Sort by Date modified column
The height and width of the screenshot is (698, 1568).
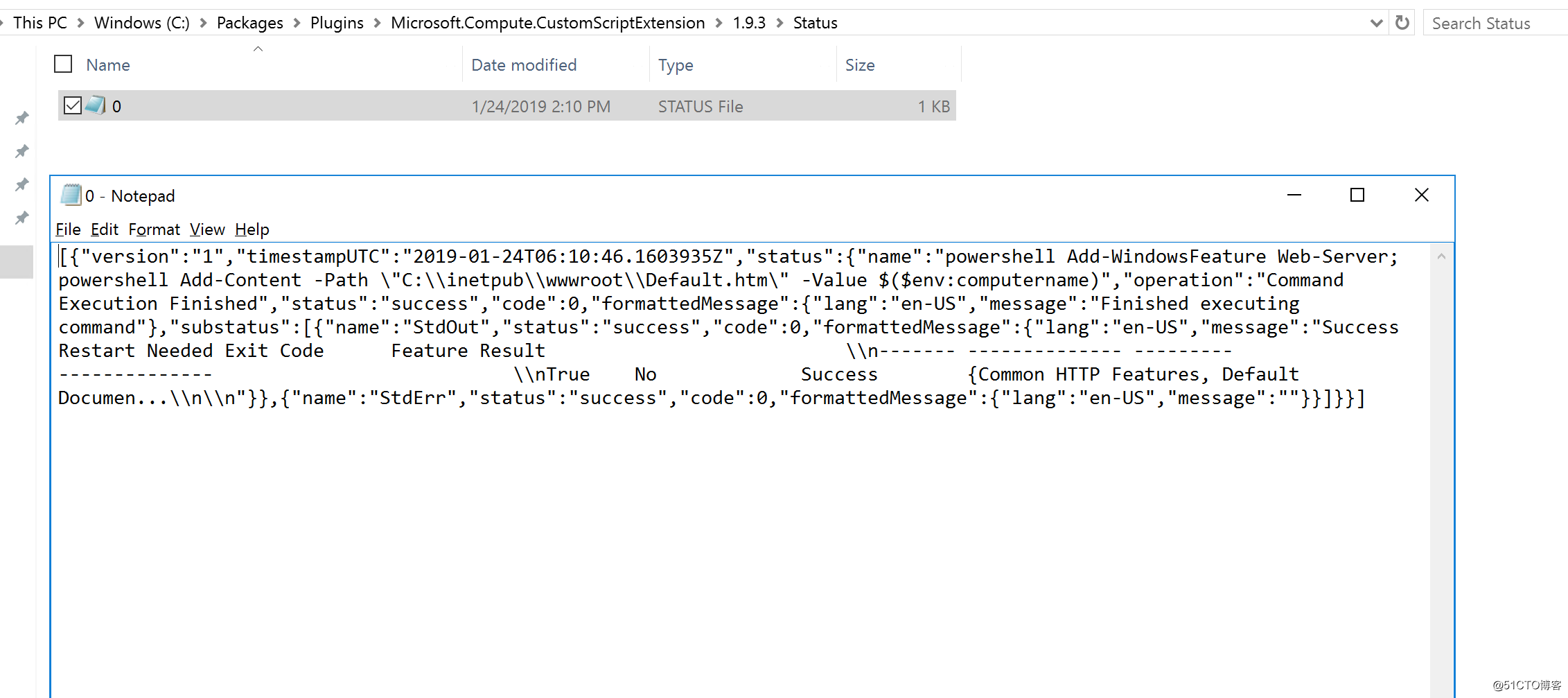coord(524,65)
